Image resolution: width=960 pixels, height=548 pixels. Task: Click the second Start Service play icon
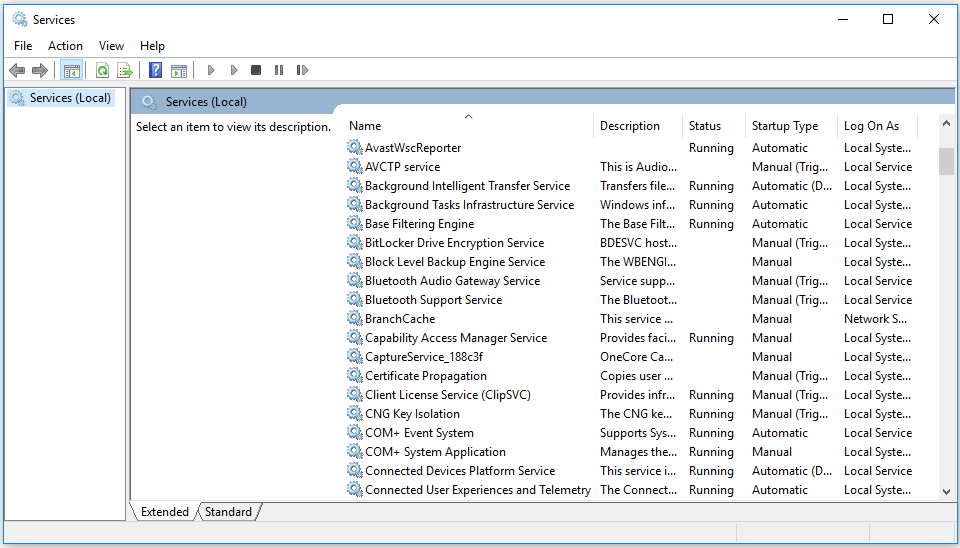pos(234,70)
